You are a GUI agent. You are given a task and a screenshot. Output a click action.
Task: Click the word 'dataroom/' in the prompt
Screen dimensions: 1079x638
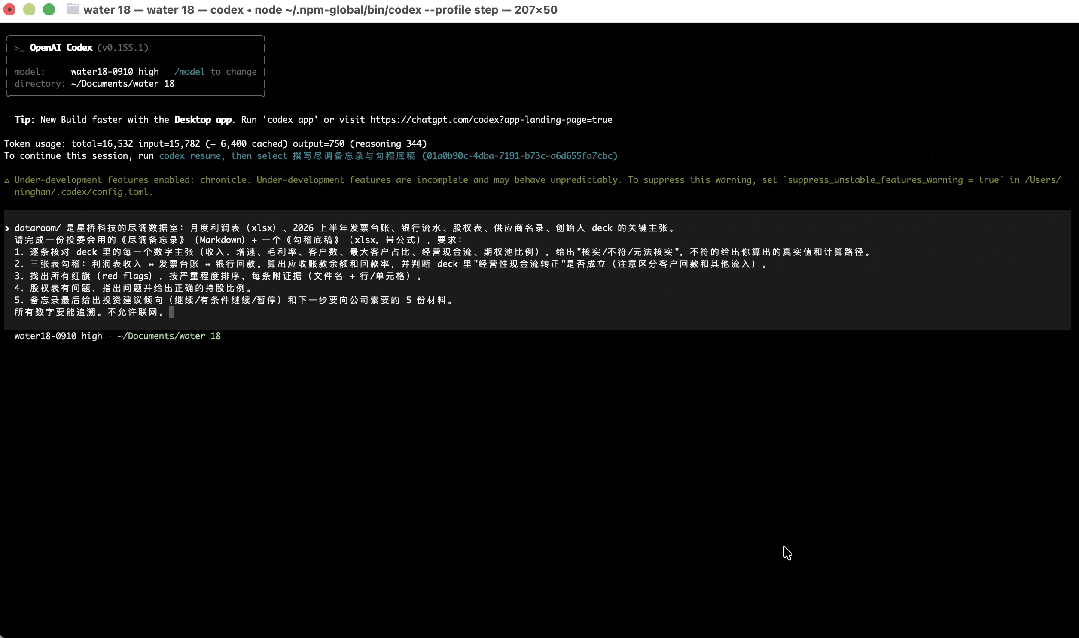coord(37,228)
